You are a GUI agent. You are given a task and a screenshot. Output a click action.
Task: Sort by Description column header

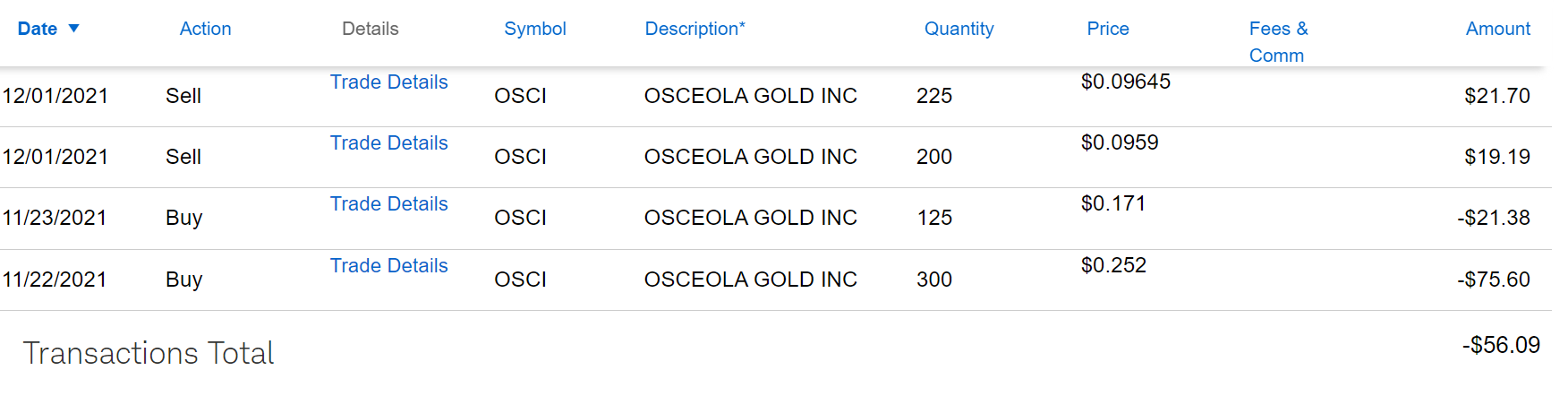click(695, 29)
